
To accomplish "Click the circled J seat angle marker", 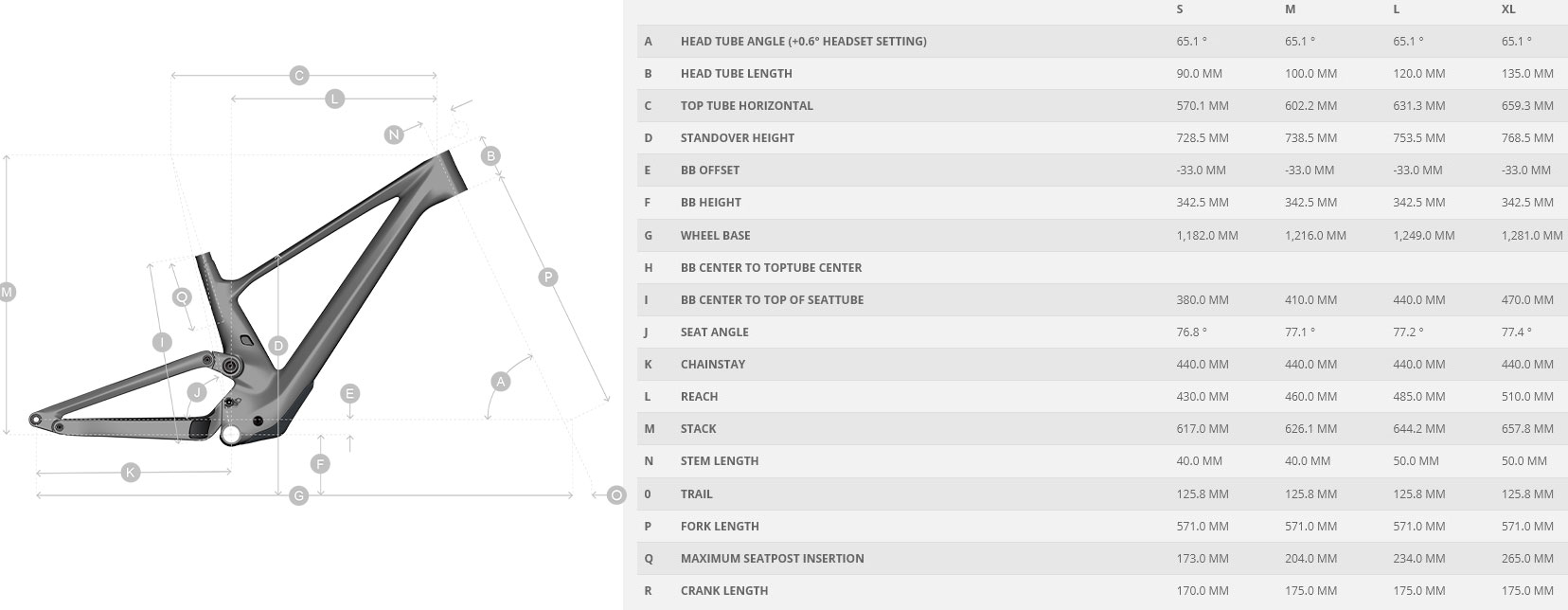I will coord(197,392).
